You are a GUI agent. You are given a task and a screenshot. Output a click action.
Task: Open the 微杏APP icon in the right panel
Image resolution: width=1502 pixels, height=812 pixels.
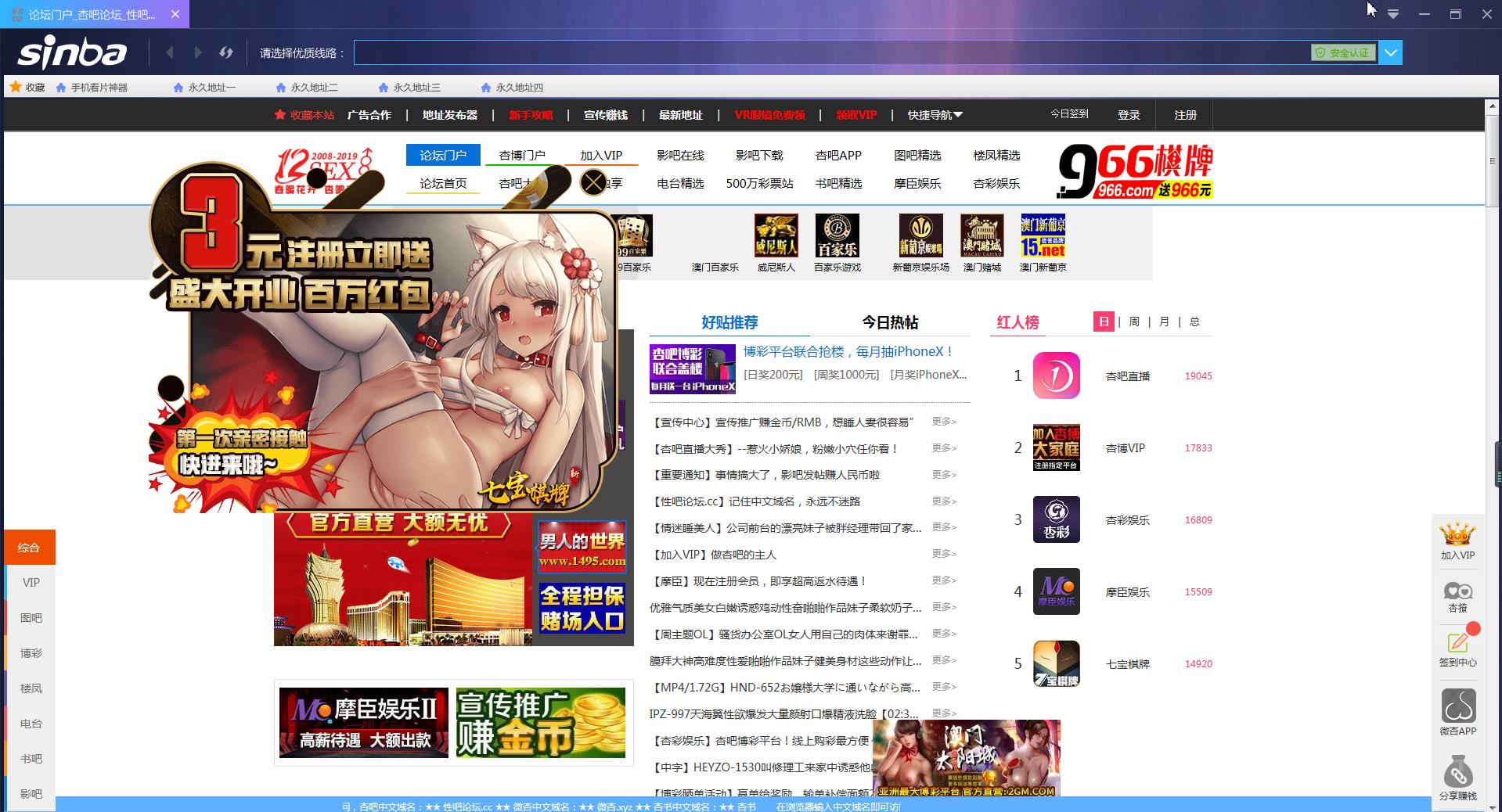click(1457, 712)
